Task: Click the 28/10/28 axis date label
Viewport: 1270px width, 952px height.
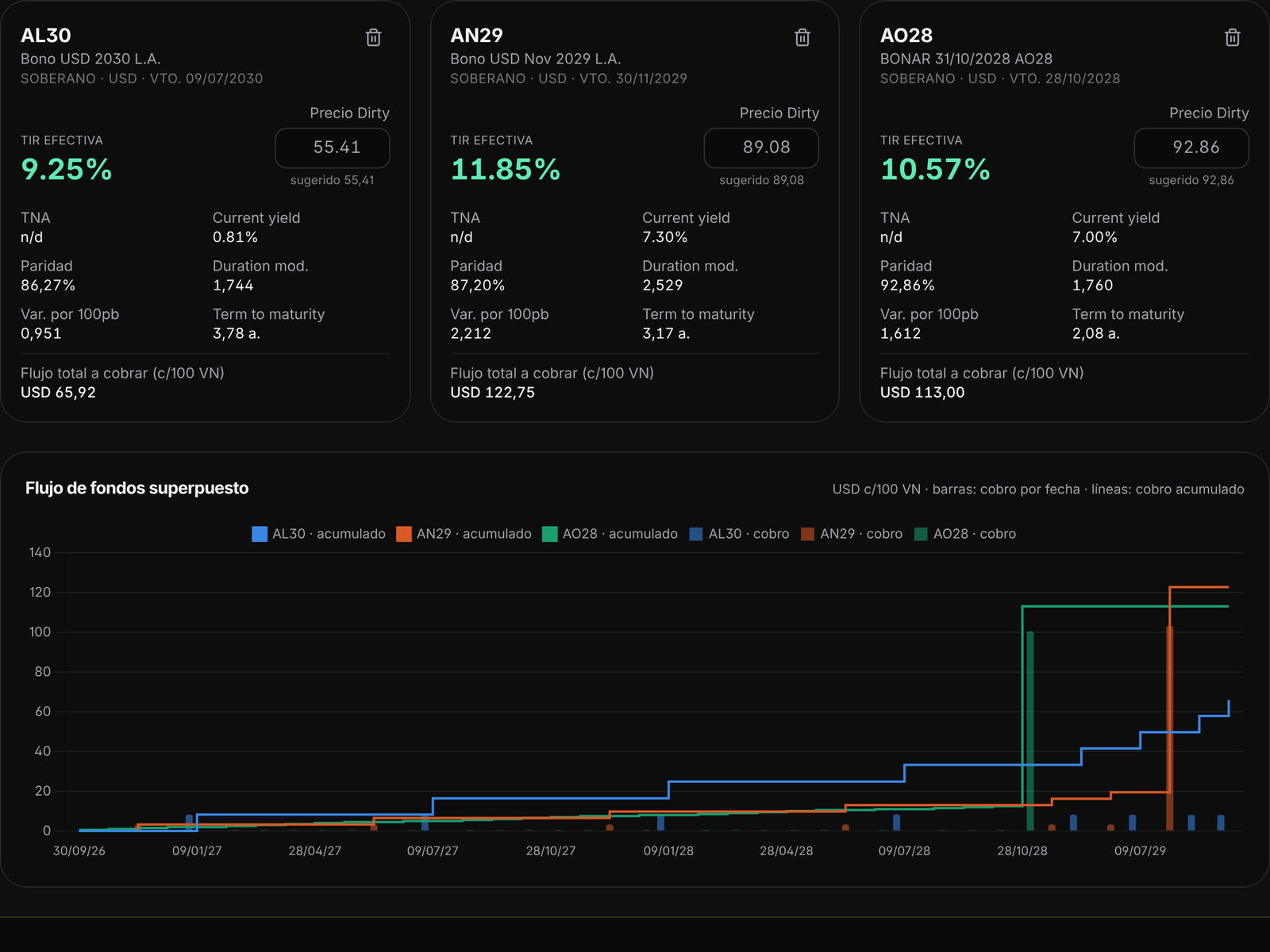Action: pyautogui.click(x=1022, y=850)
